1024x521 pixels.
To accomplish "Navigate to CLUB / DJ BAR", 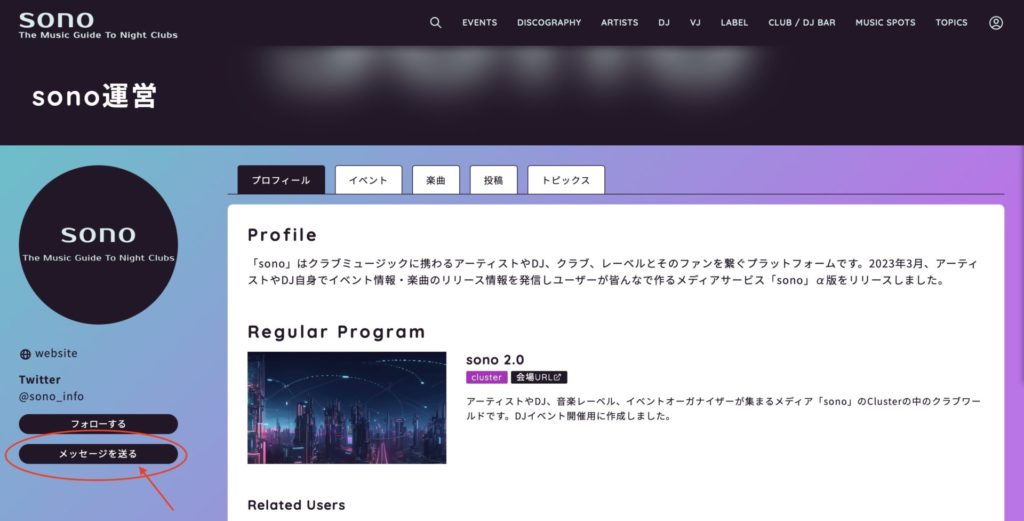I will click(801, 23).
